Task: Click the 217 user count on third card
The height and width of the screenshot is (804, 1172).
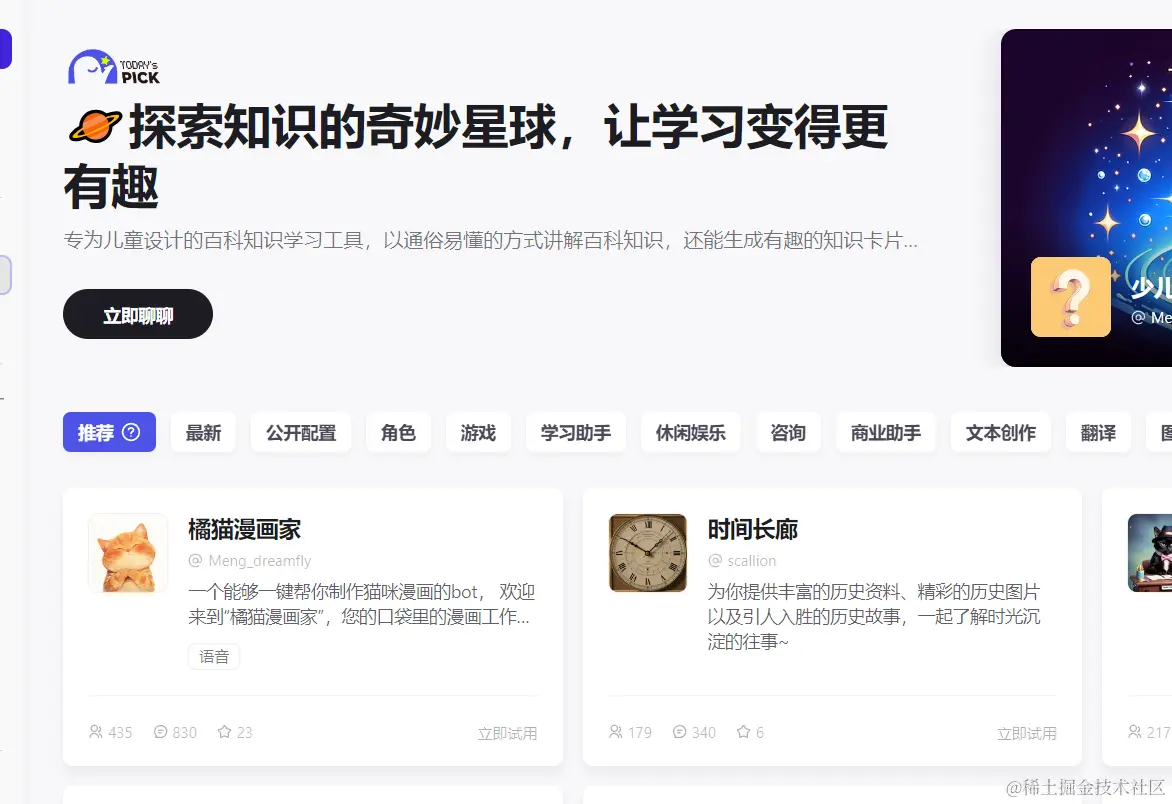Action: coord(1159,732)
